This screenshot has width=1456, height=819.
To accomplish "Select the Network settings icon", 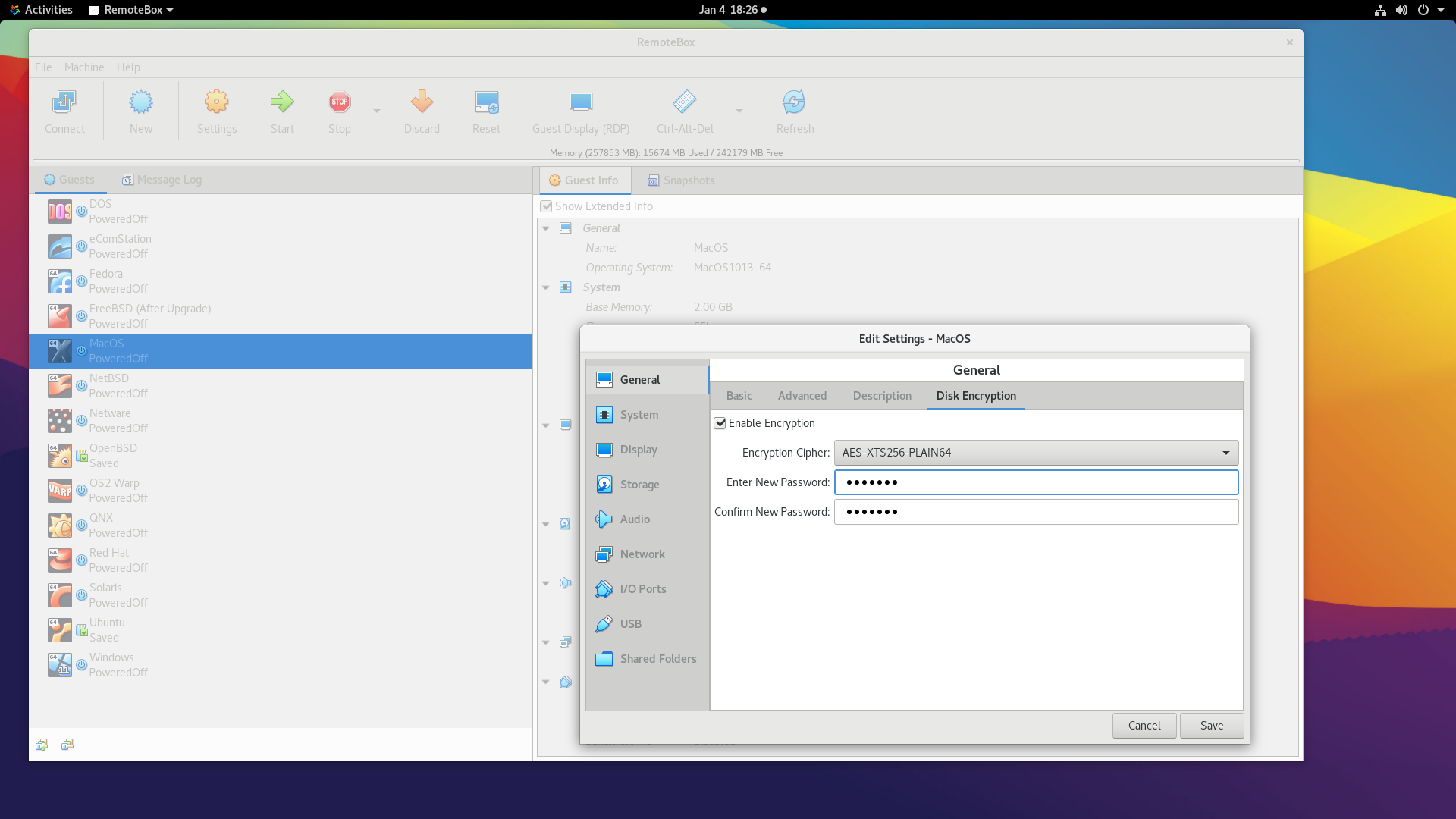I will (x=604, y=554).
